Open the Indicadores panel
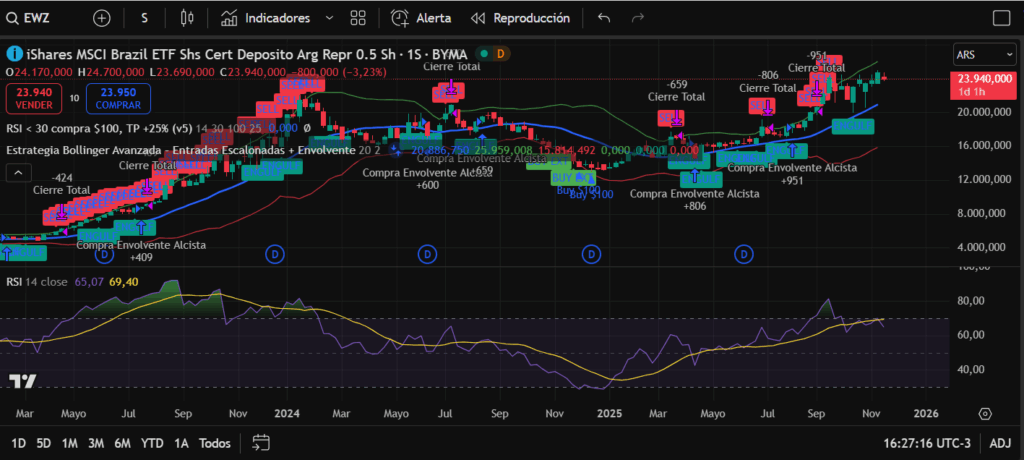 (265, 18)
